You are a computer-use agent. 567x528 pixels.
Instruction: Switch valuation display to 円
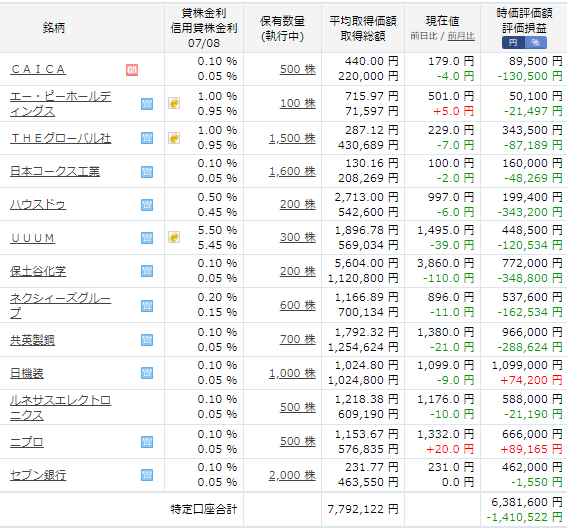pos(513,43)
